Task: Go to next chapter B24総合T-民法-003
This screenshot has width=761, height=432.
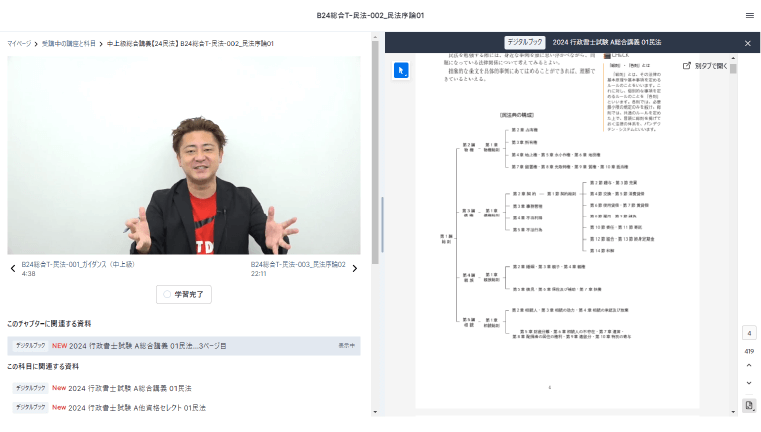Action: pos(354,268)
